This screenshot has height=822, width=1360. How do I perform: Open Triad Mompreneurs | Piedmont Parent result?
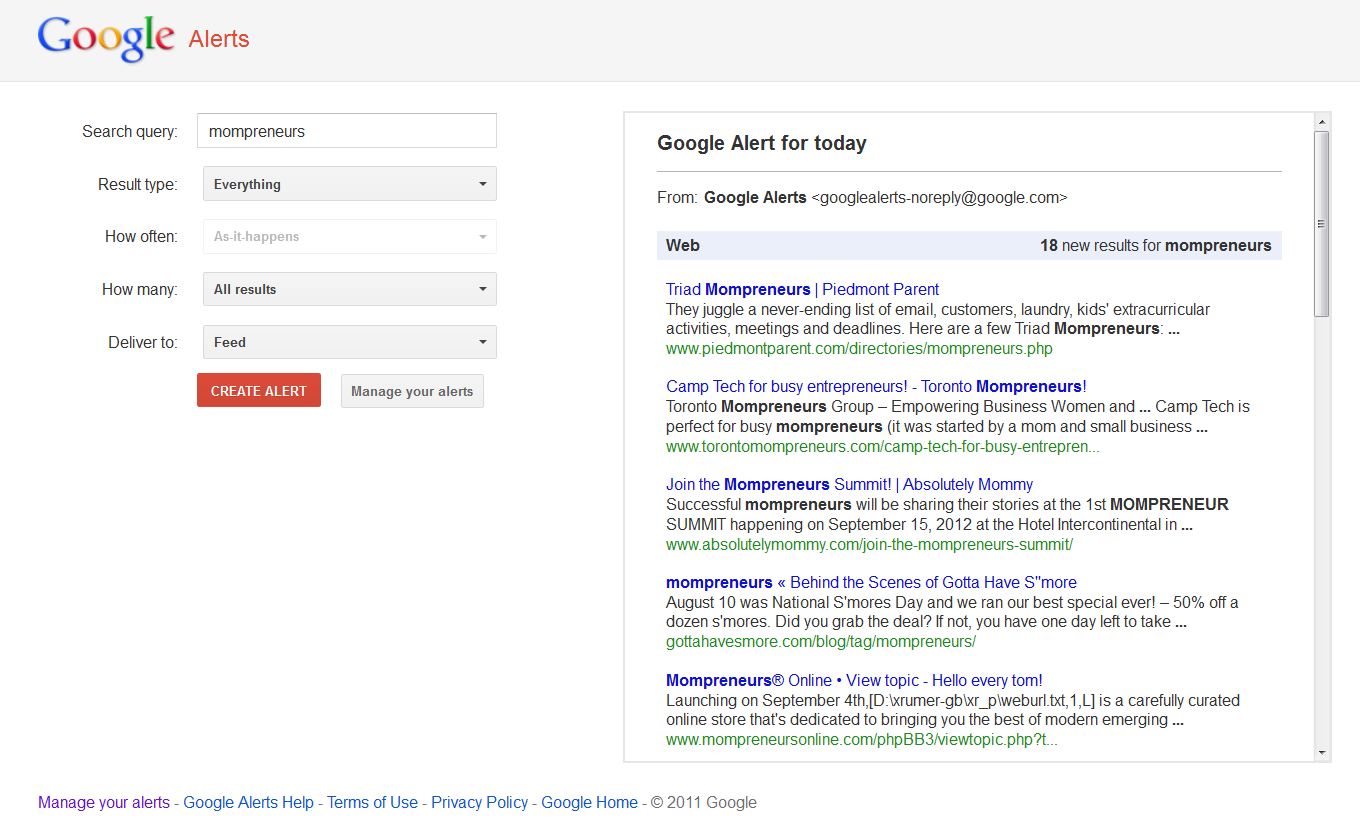pyautogui.click(x=802, y=289)
